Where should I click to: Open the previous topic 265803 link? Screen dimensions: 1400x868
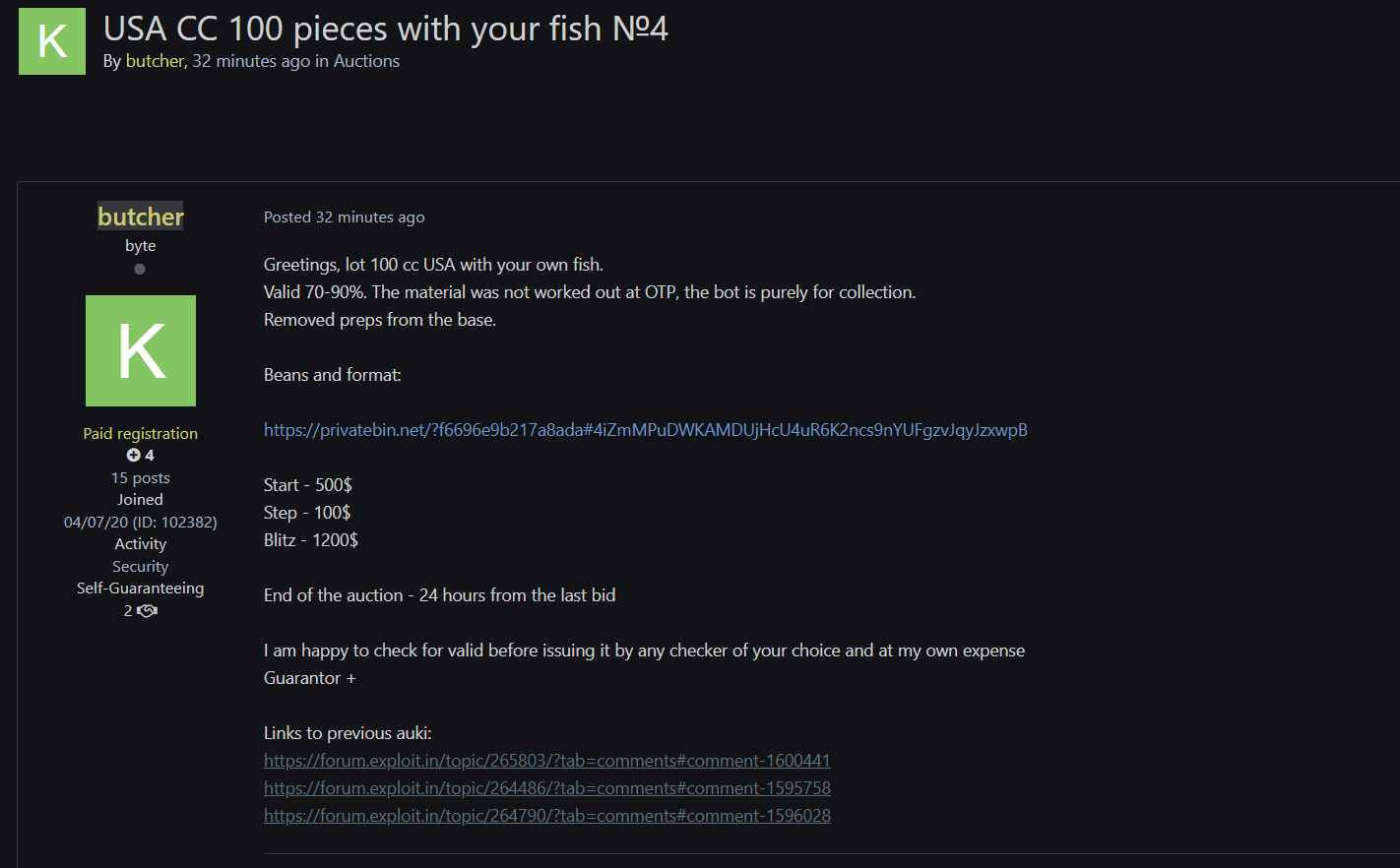click(x=546, y=761)
